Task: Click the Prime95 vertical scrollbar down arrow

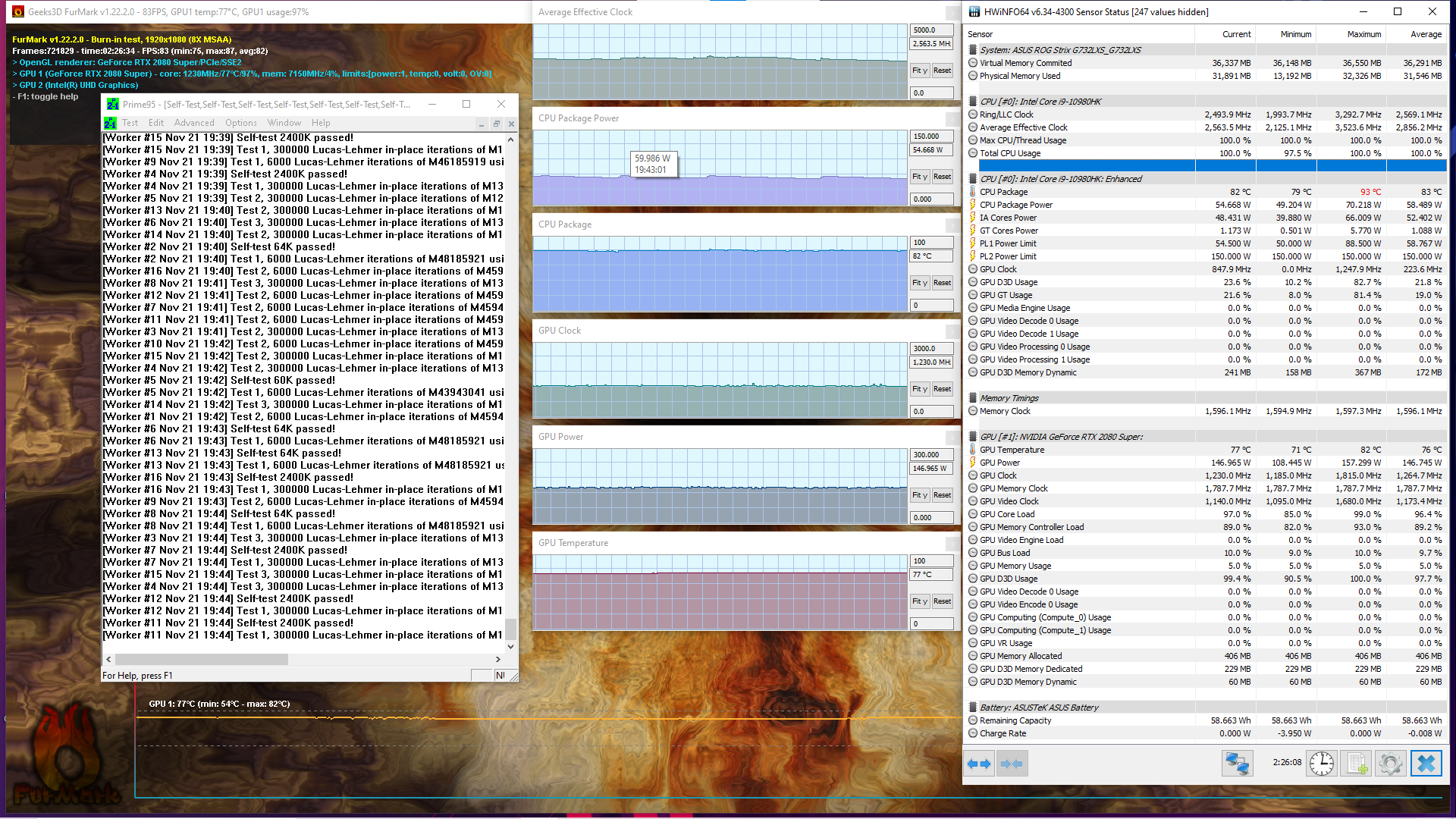Action: (x=510, y=646)
